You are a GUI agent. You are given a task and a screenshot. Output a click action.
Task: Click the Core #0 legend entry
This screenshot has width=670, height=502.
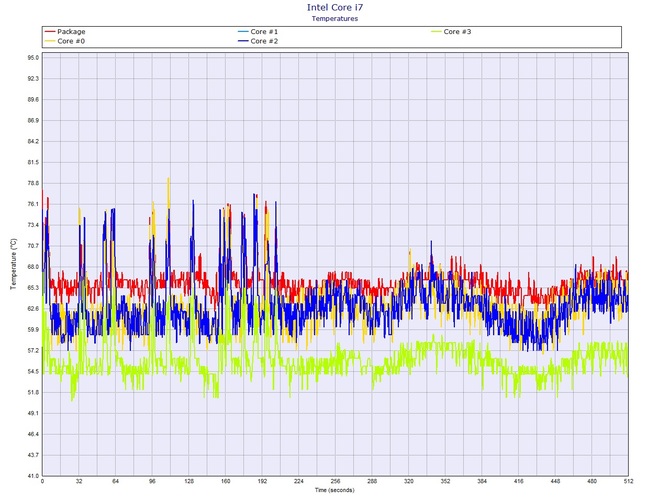coord(65,41)
